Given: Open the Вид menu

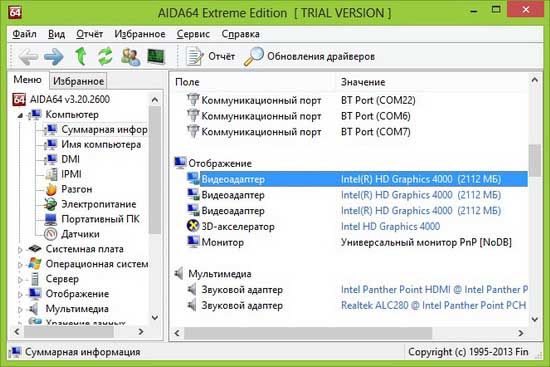Looking at the screenshot, I should [x=56, y=34].
